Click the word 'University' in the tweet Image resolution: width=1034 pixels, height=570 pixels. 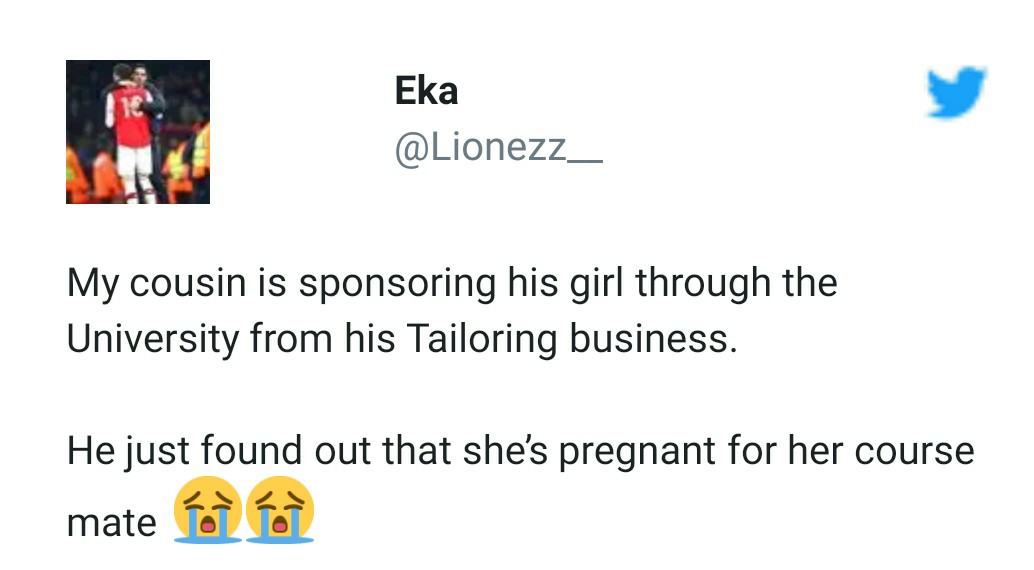tap(153, 340)
